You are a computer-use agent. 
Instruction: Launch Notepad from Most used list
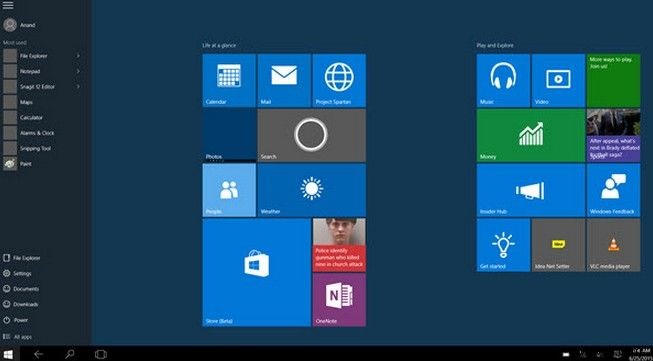[x=42, y=71]
